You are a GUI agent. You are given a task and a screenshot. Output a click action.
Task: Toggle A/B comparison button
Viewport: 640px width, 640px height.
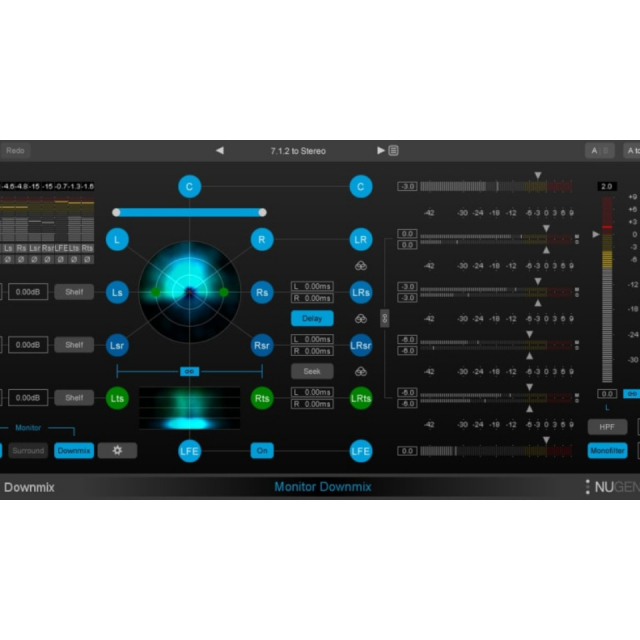pyautogui.click(x=600, y=151)
